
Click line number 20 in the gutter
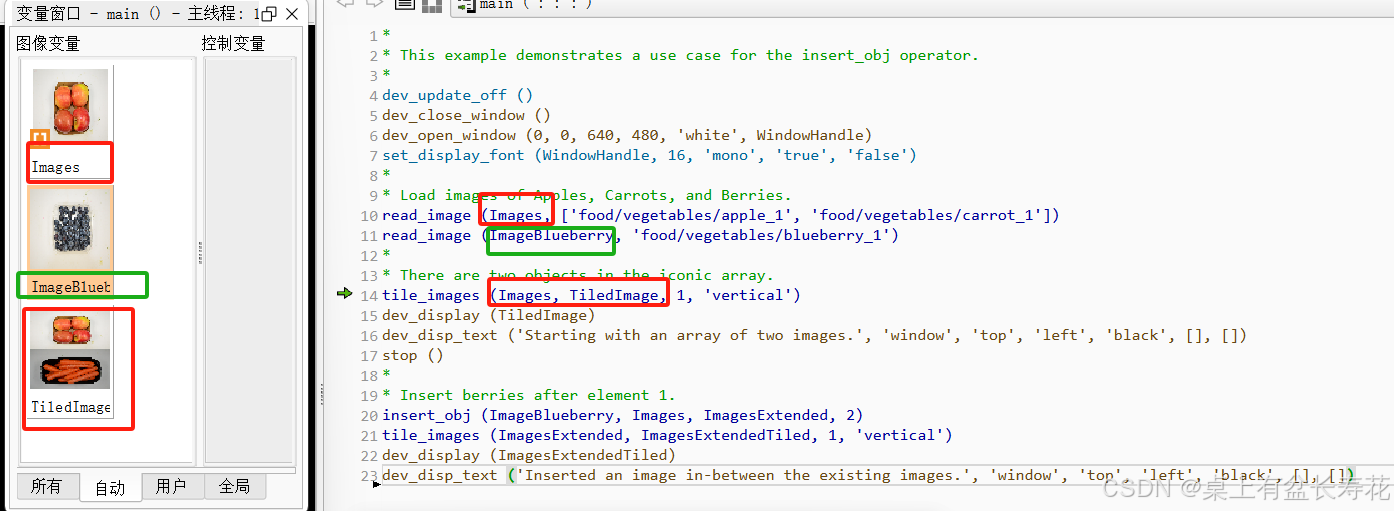[370, 416]
